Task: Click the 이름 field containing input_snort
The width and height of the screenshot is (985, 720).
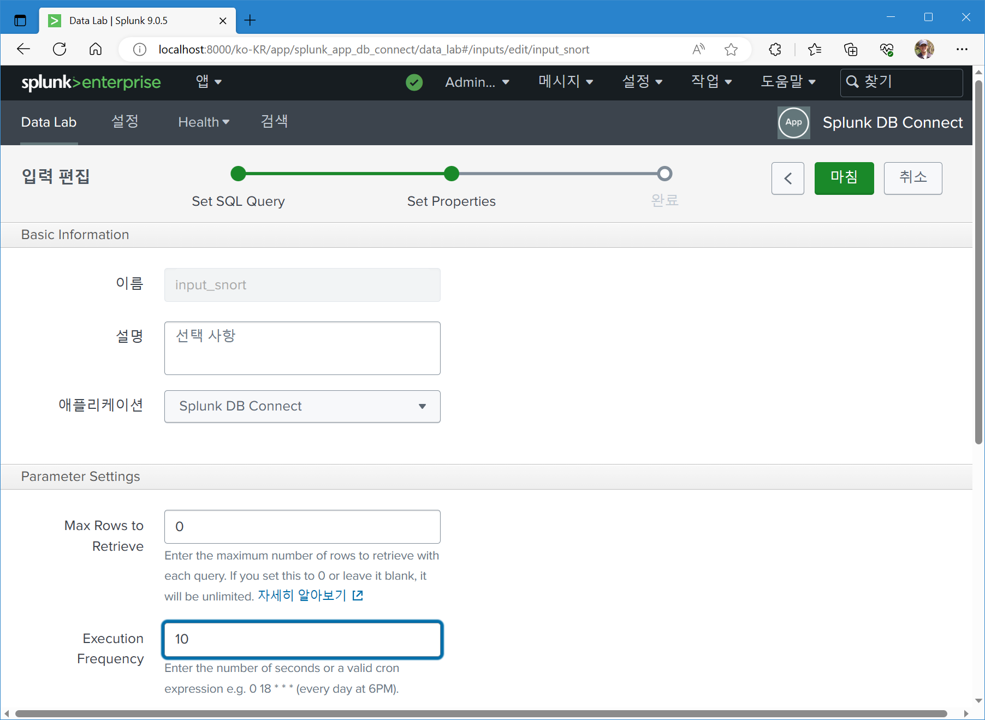Action: click(x=302, y=285)
